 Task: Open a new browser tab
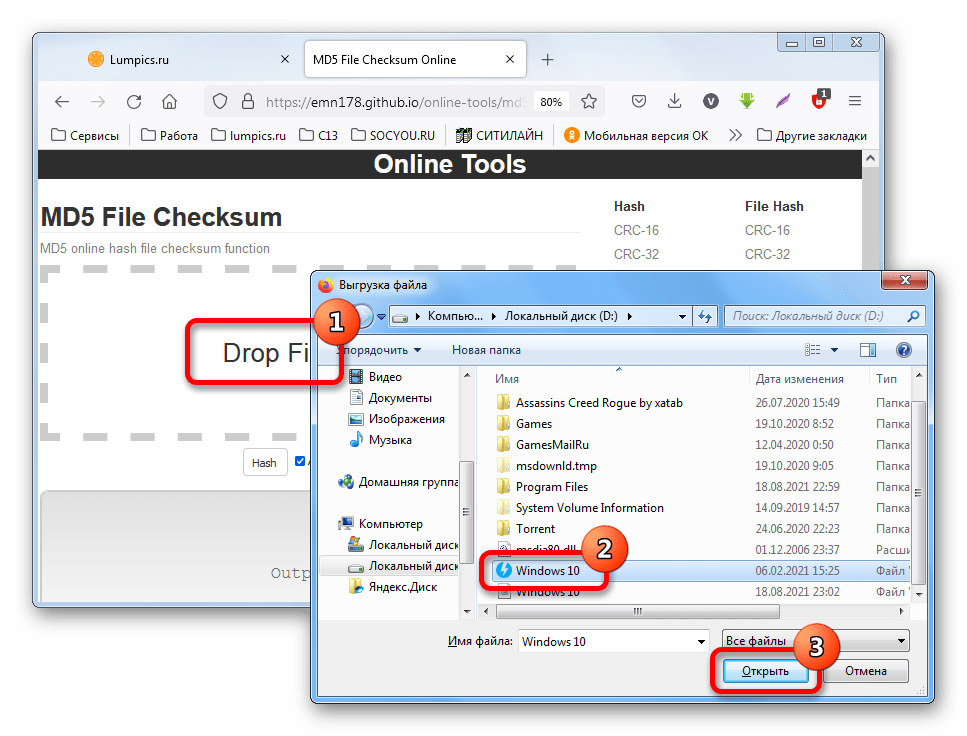[x=547, y=60]
